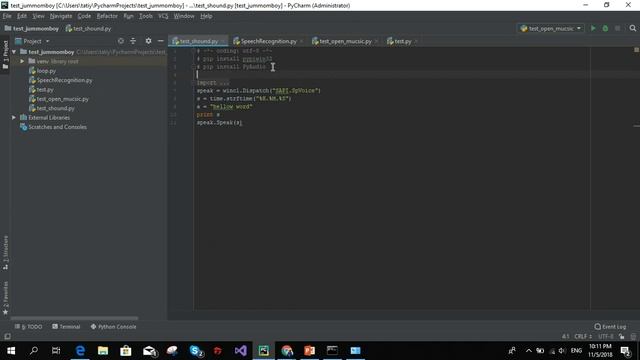Open the Help menu
The height and width of the screenshot is (360, 640).
(206, 16)
